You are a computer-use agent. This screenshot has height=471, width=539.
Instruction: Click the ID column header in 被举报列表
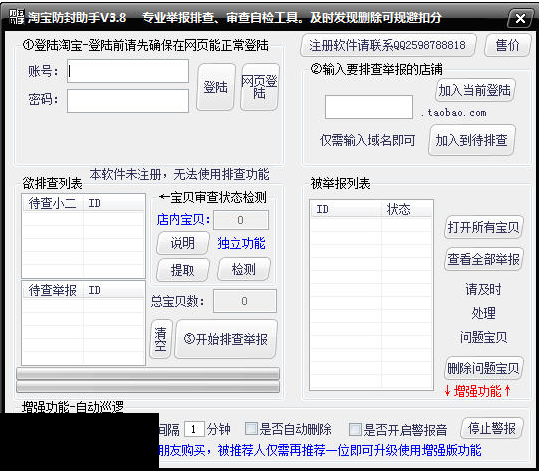[x=346, y=209]
